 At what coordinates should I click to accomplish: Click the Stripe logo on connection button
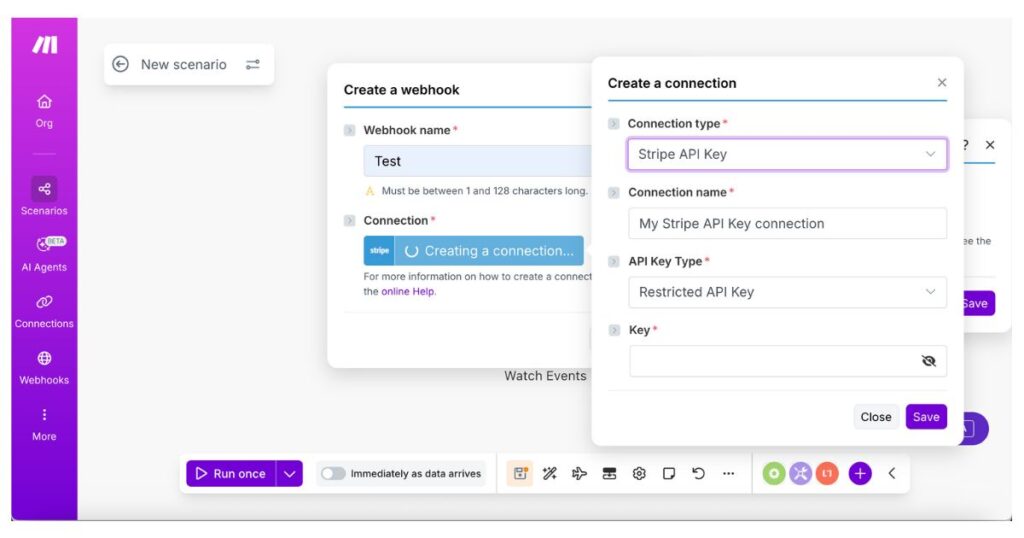click(379, 251)
